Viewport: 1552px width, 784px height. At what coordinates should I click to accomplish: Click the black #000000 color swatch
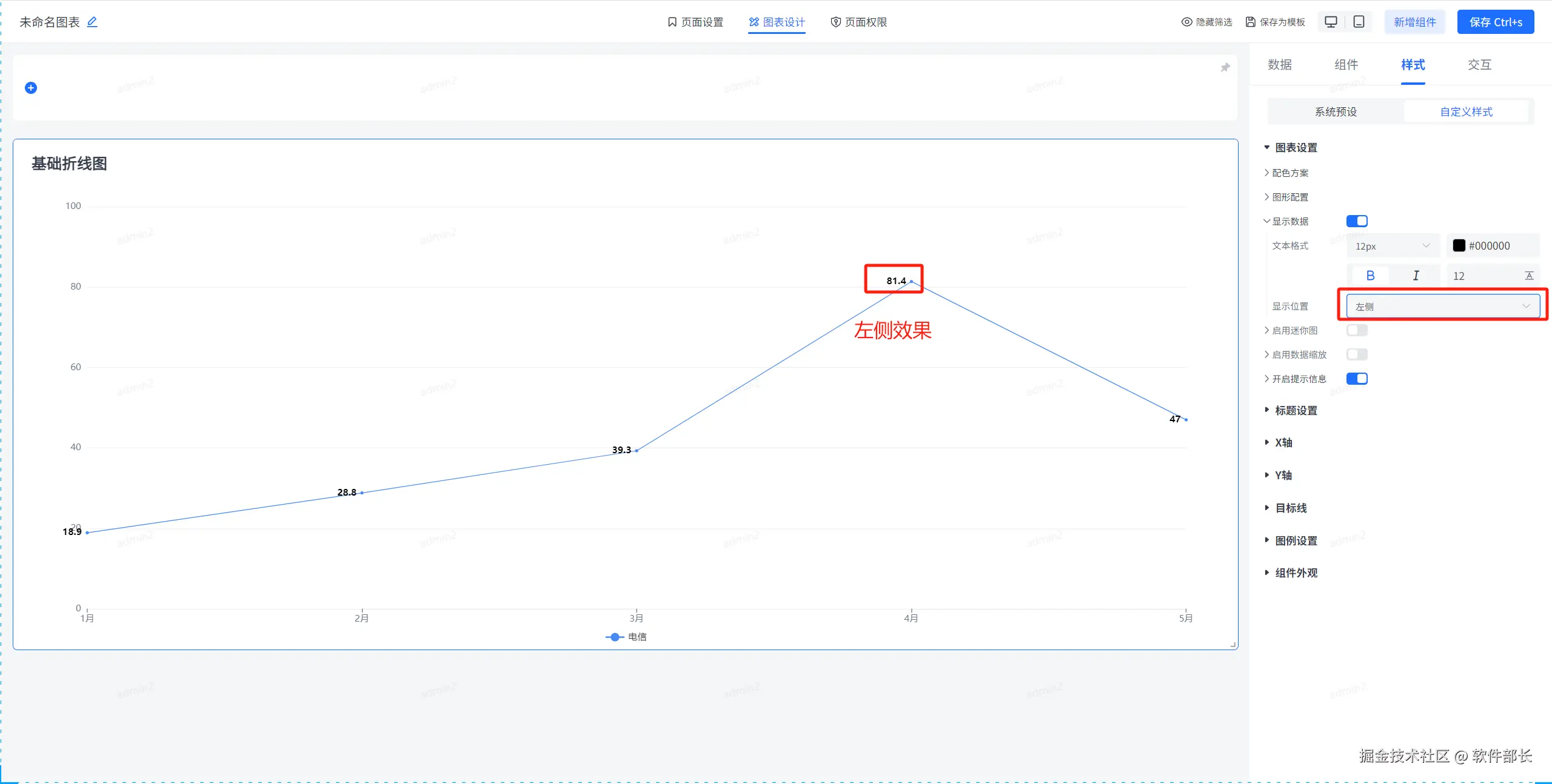(x=1459, y=245)
